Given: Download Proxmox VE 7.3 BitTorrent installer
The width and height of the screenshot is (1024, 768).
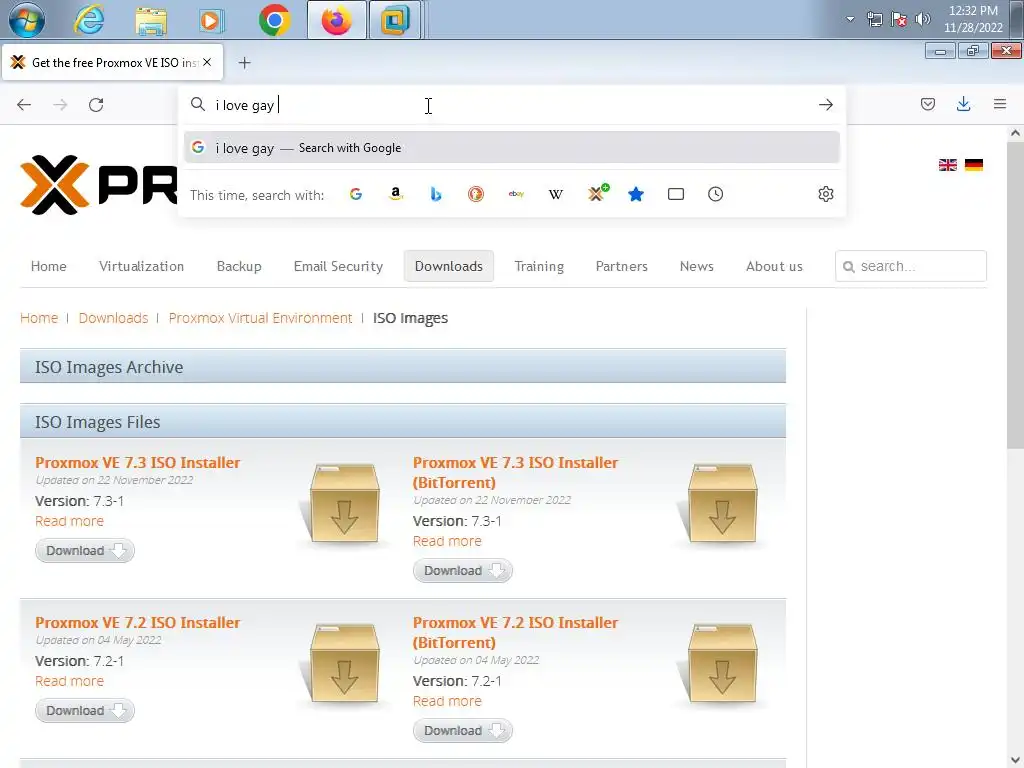Looking at the screenshot, I should [462, 571].
